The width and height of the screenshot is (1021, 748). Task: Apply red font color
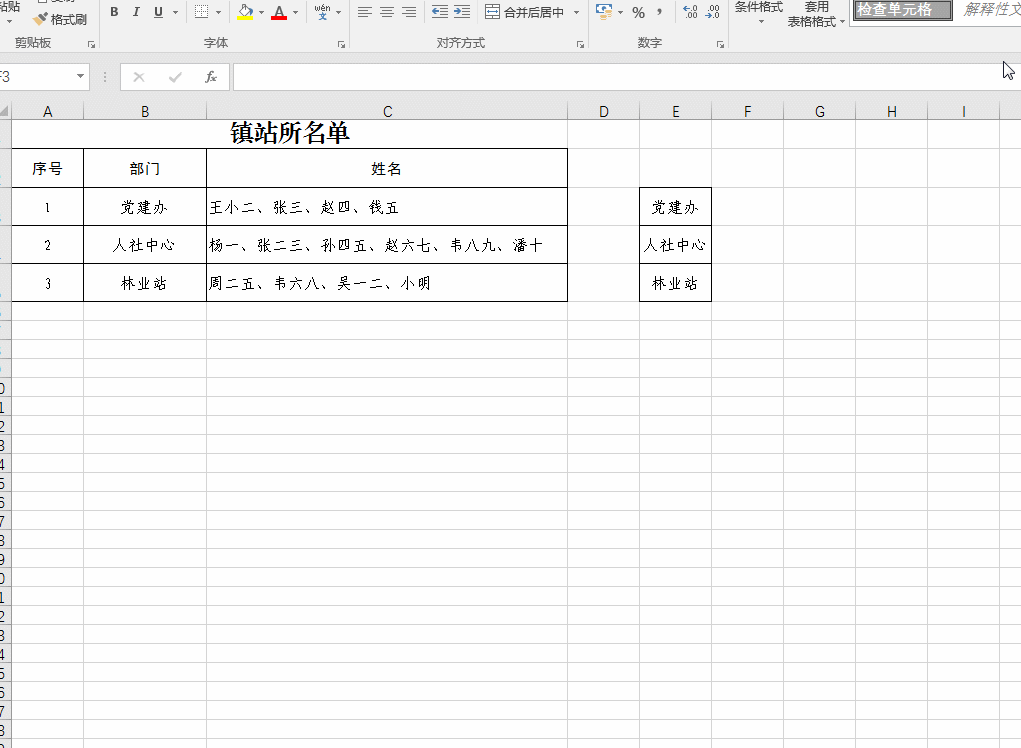[x=279, y=12]
